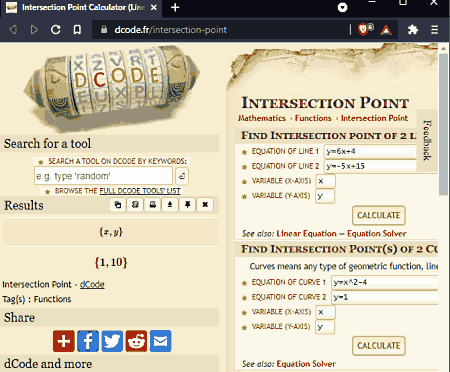
Task: Share on Twitter
Action: (112, 341)
